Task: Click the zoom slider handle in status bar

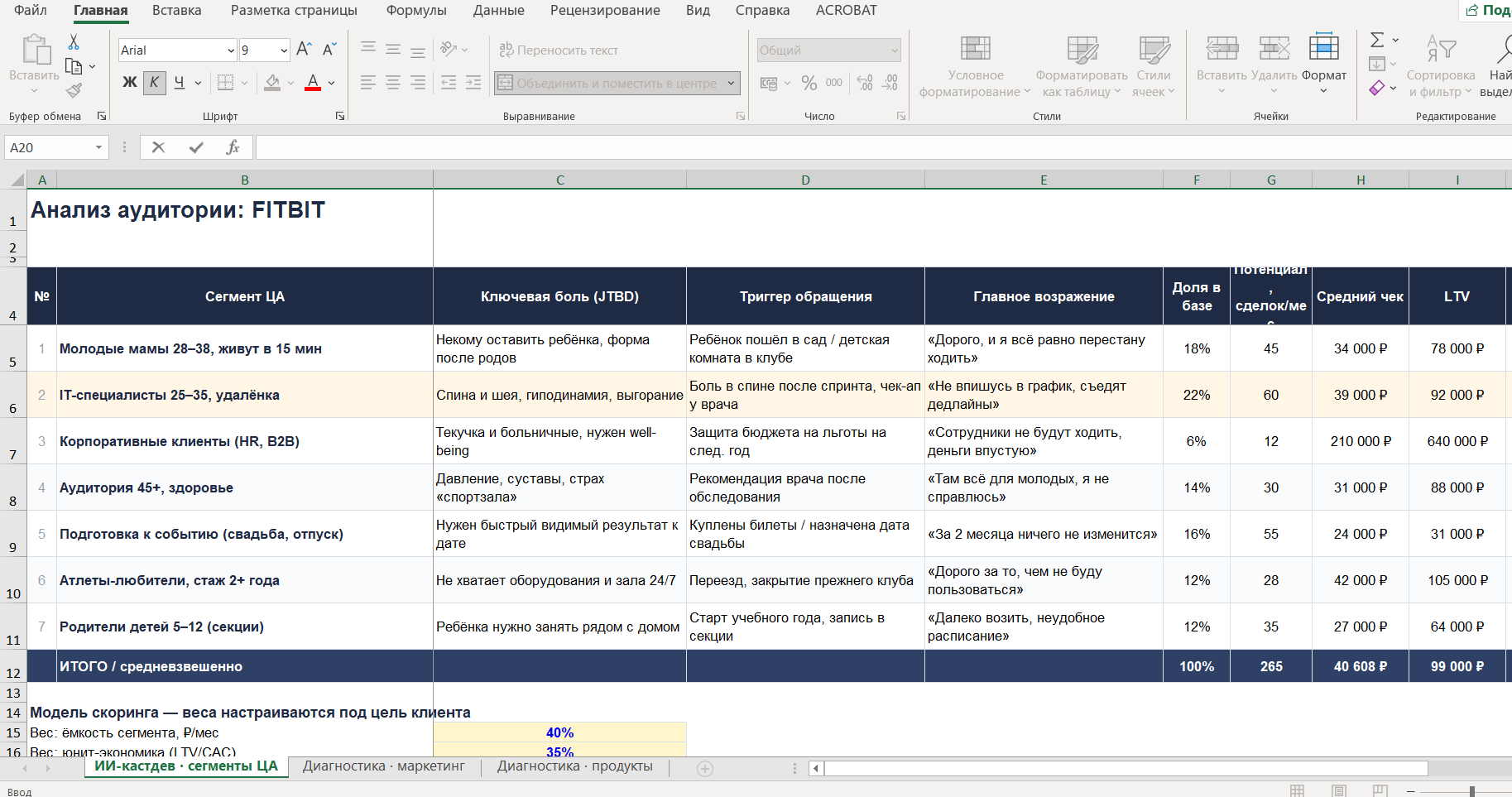Action: click(x=1472, y=791)
